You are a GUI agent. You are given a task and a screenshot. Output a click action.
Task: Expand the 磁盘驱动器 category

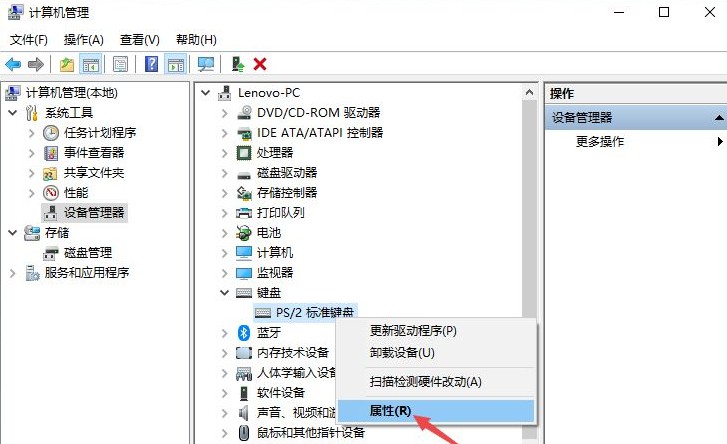[x=225, y=173]
